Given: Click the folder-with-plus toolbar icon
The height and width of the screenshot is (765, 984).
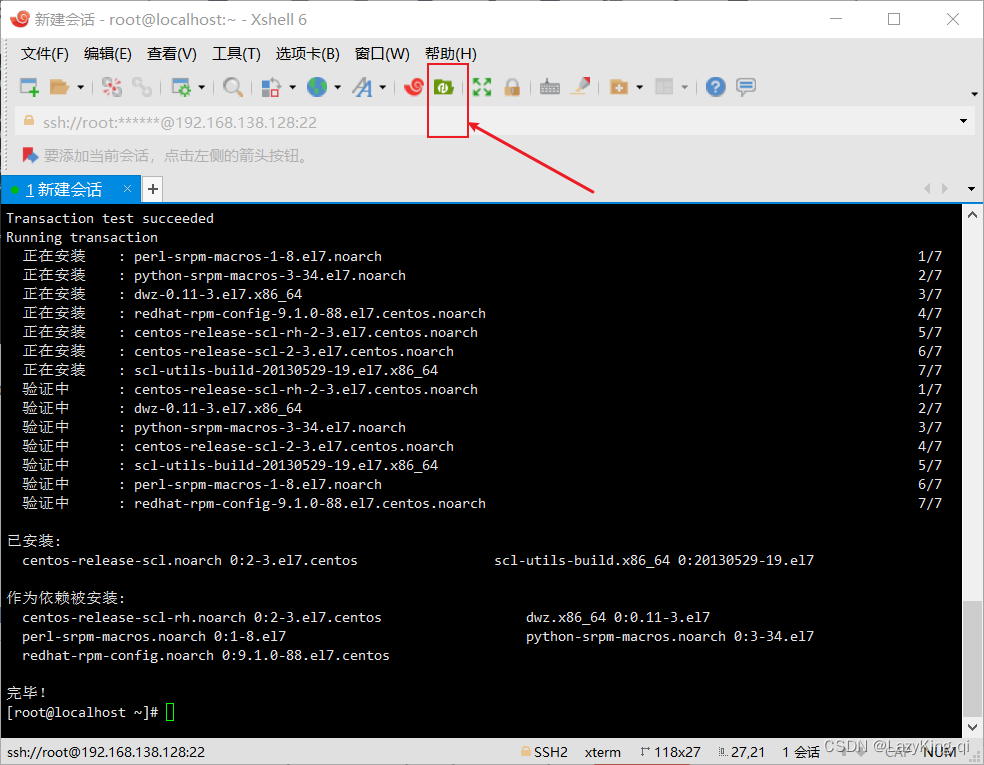Looking at the screenshot, I should click(619, 87).
